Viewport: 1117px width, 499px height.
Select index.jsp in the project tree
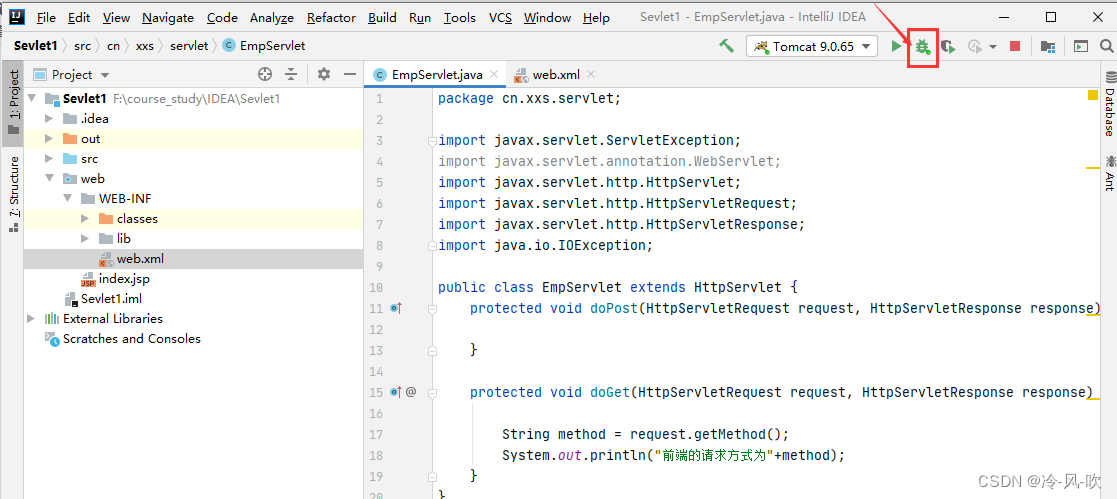tap(123, 279)
